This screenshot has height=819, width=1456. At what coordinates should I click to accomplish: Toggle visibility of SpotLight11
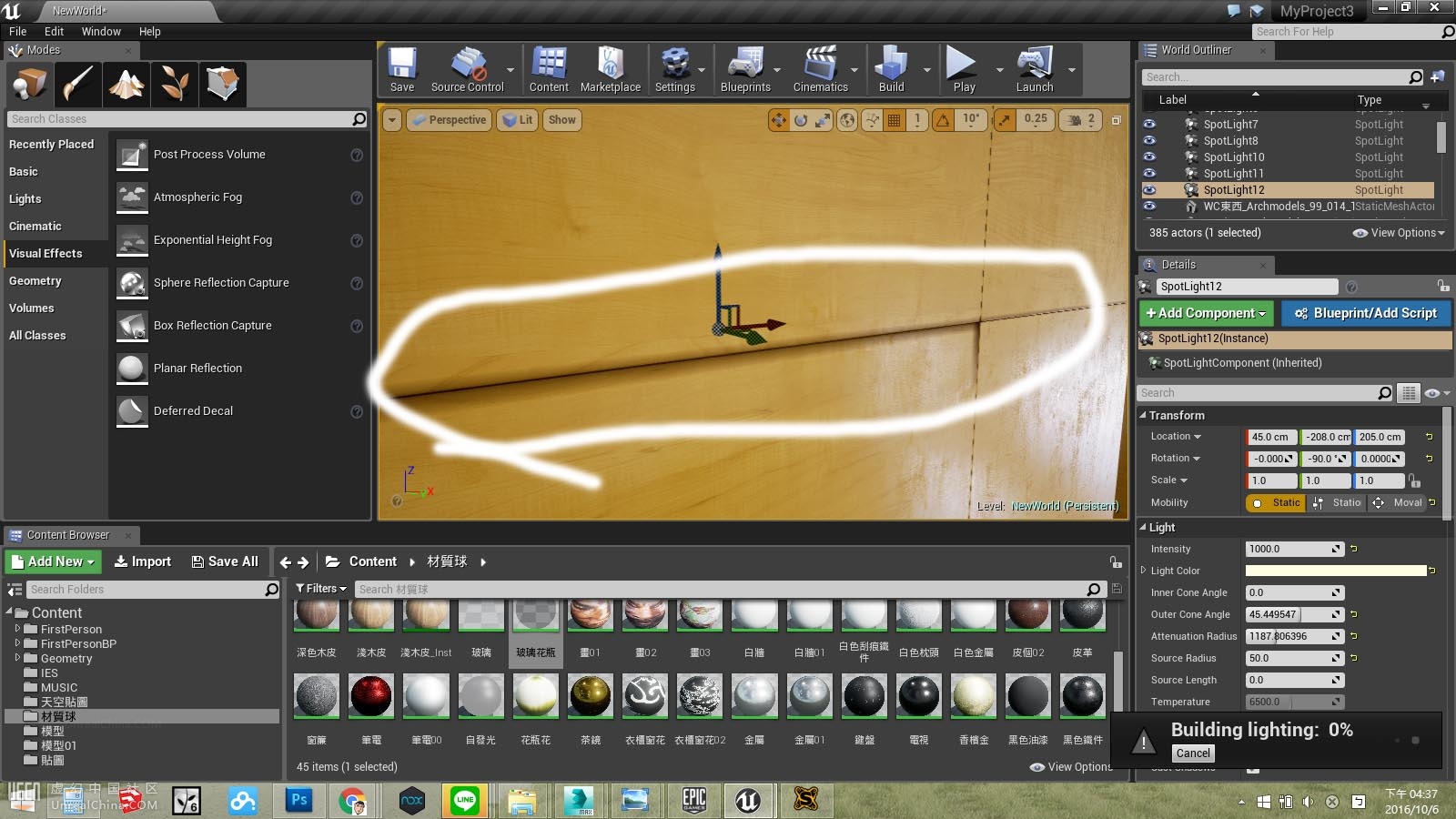pyautogui.click(x=1149, y=174)
